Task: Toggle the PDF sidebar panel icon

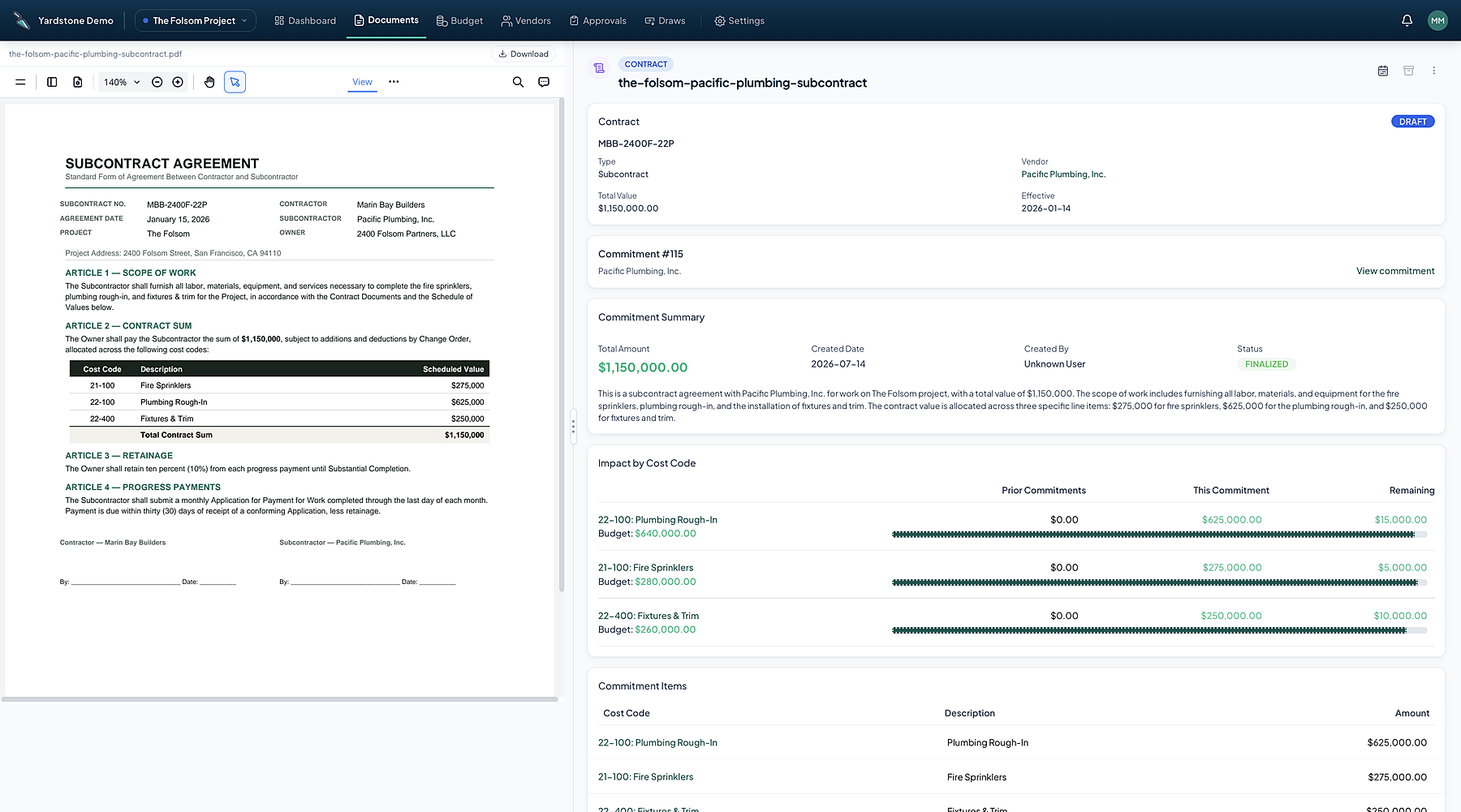Action: click(52, 82)
